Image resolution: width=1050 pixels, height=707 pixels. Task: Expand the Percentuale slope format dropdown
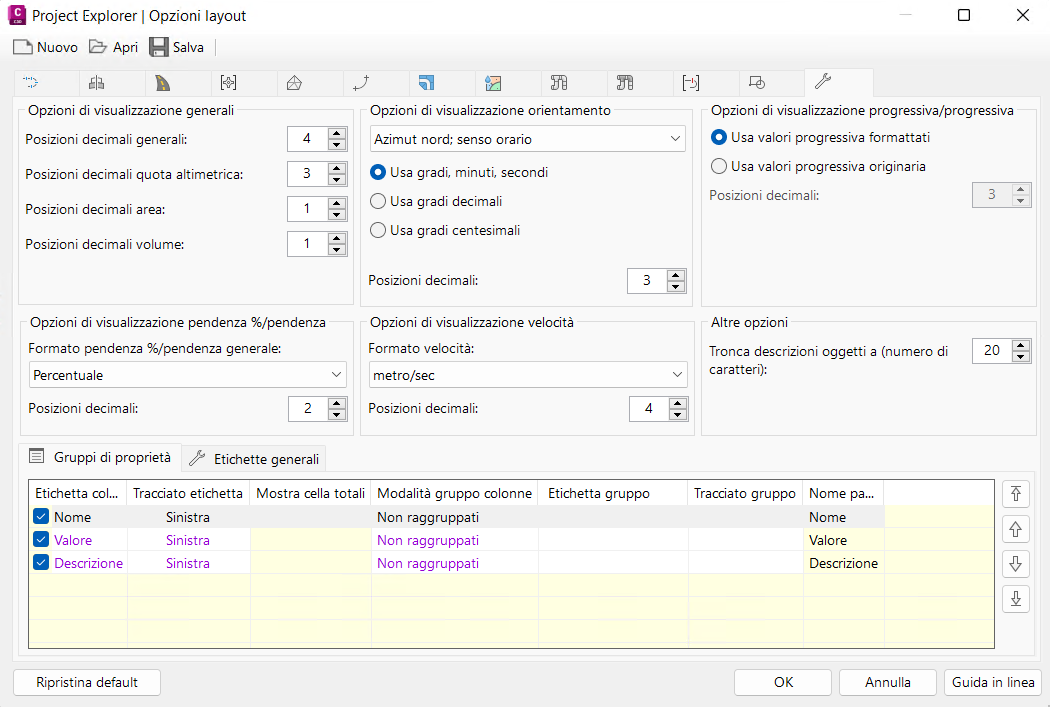(x=187, y=375)
